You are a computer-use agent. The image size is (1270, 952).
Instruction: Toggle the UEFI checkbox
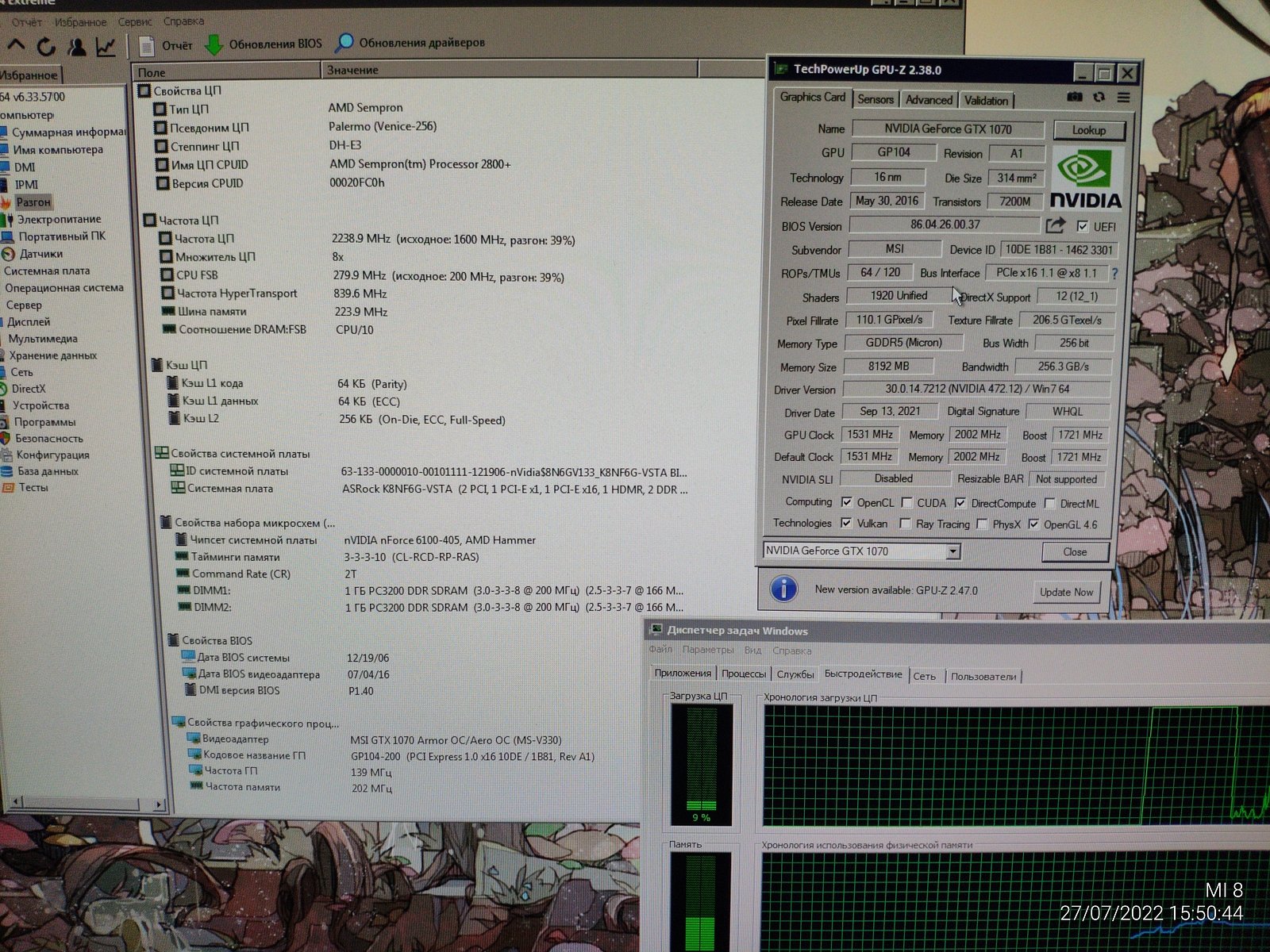pyautogui.click(x=1083, y=226)
